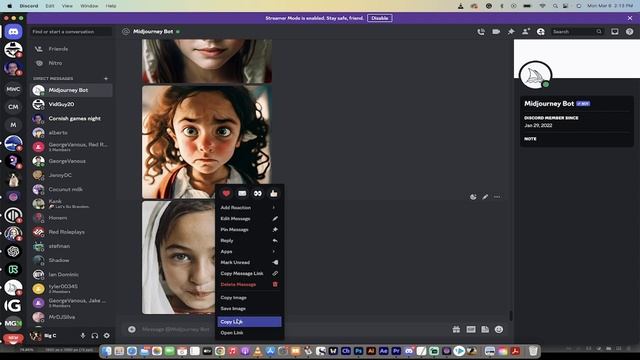The height and width of the screenshot is (360, 640).
Task: Open Cornish games night group chat
Action: pyautogui.click(x=71, y=119)
